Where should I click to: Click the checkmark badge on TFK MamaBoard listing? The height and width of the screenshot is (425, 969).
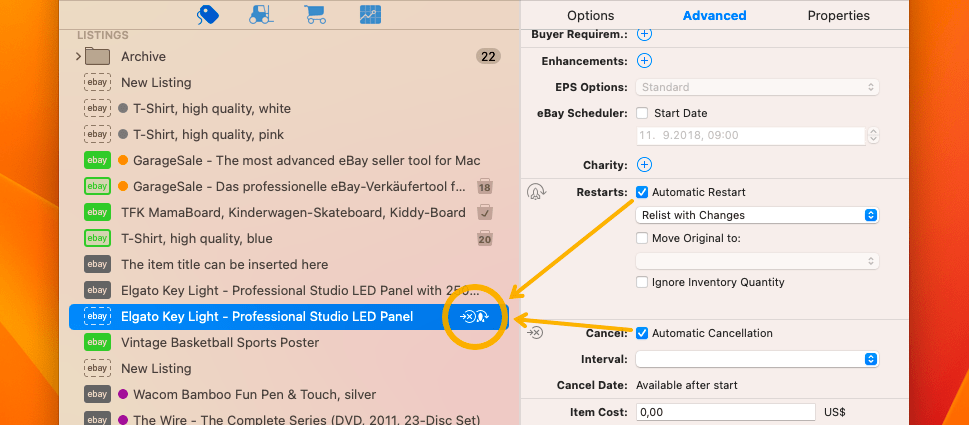point(484,212)
